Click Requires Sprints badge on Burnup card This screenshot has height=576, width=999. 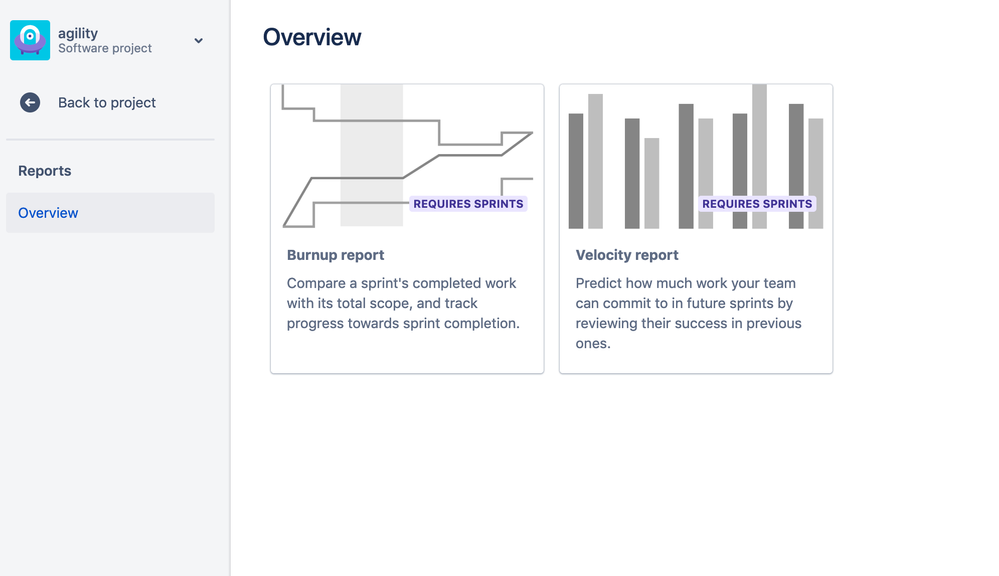[468, 204]
